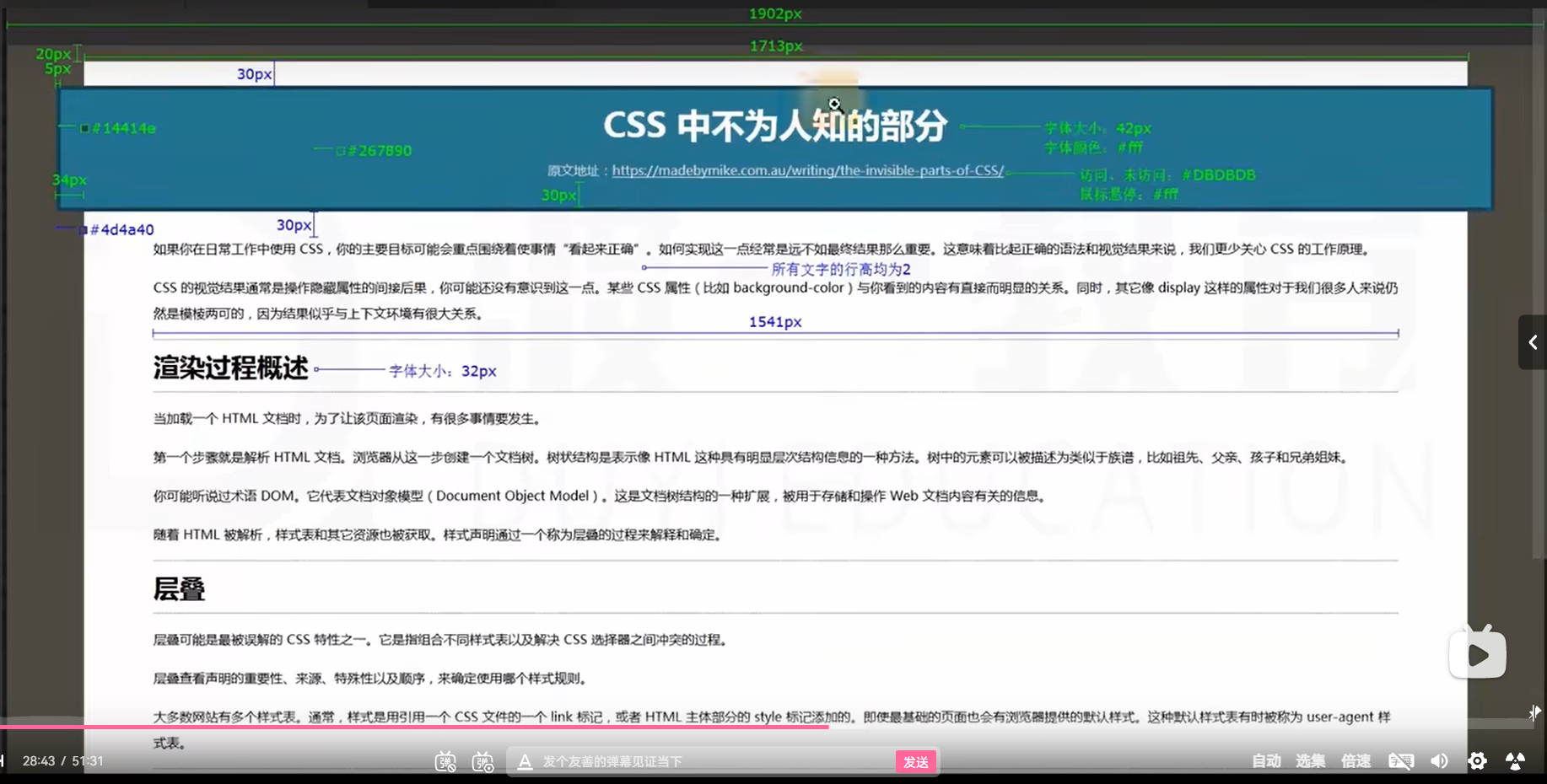
Task: Open the 倍速 playback speed menu
Action: (x=1356, y=761)
